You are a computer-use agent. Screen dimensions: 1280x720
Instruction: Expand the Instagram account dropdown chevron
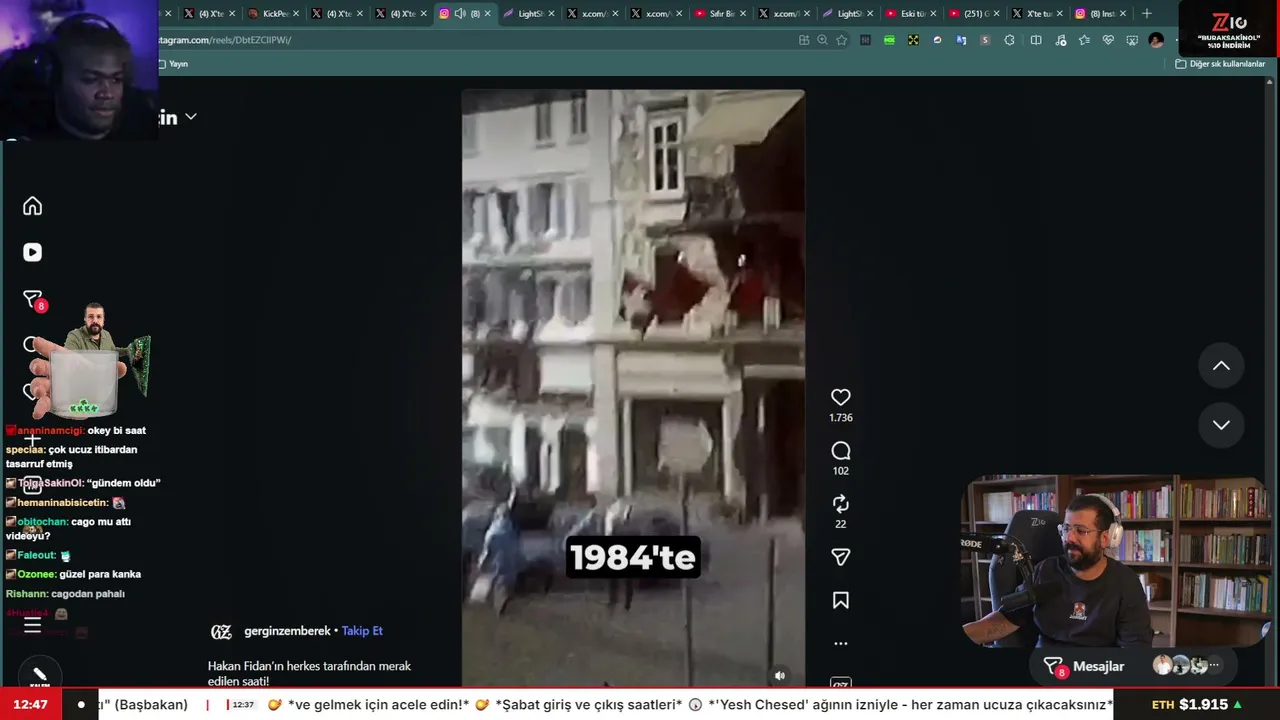tap(190, 117)
